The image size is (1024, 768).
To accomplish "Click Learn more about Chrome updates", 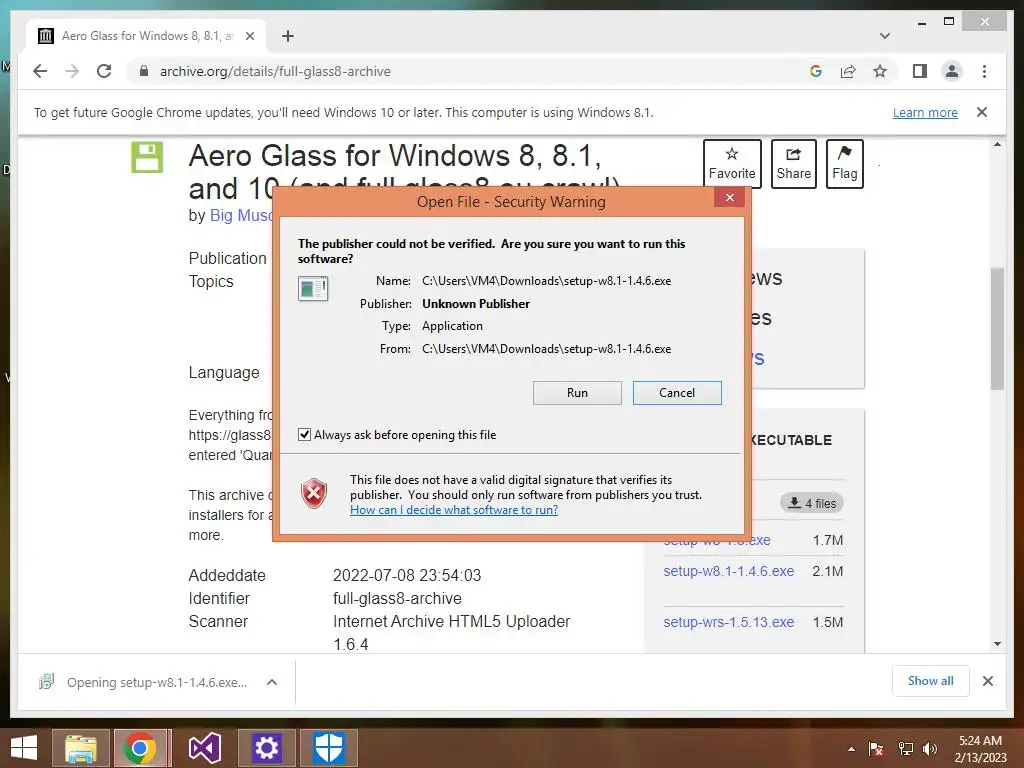I will (925, 112).
